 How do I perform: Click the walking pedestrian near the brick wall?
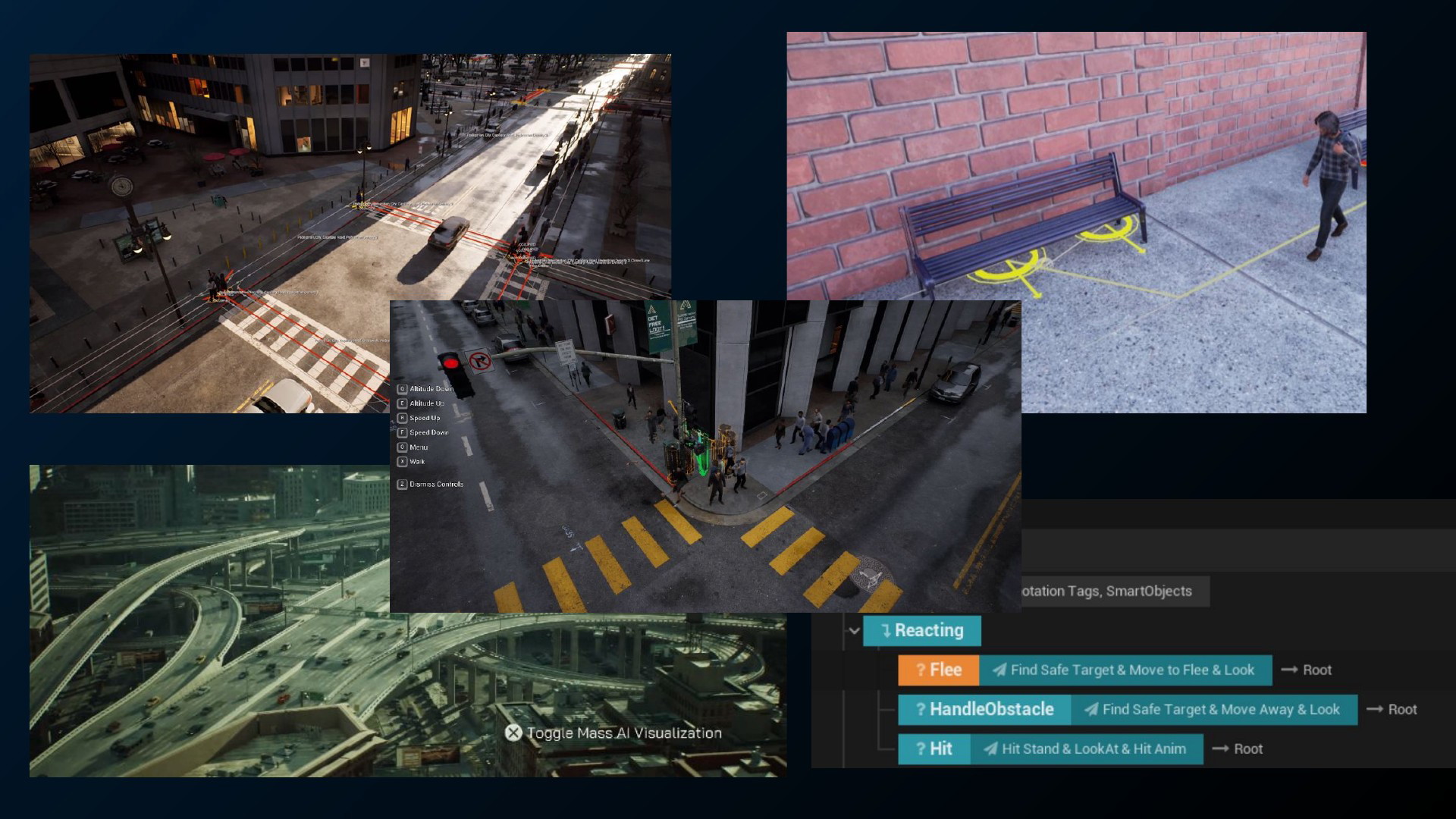pos(1329,186)
